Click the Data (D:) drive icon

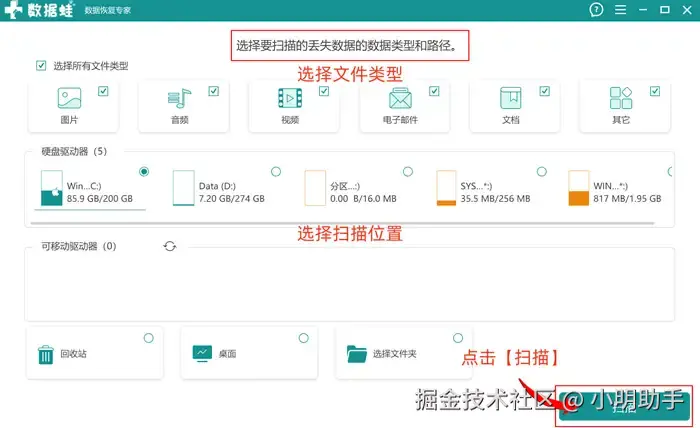[x=183, y=188]
